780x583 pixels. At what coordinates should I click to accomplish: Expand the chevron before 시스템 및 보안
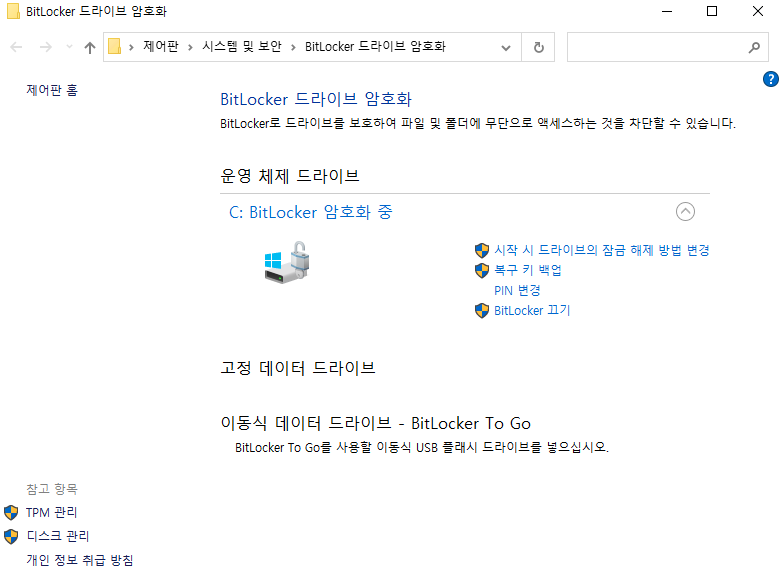(190, 47)
